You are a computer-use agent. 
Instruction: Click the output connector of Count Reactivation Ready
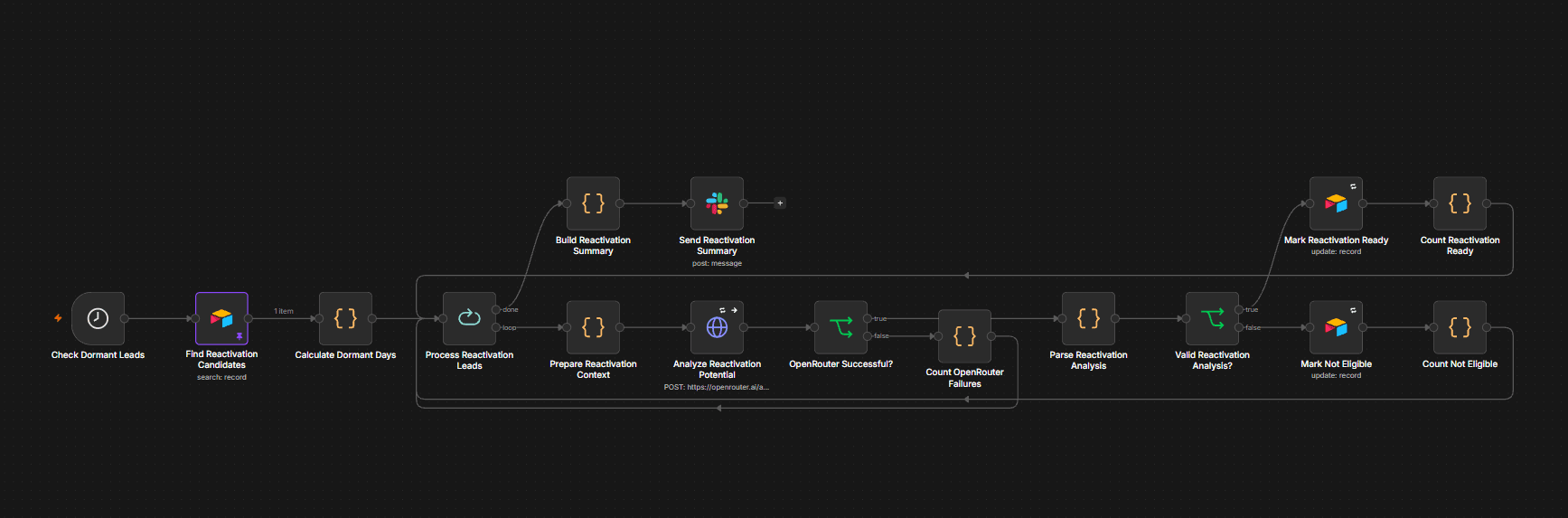[1487, 203]
